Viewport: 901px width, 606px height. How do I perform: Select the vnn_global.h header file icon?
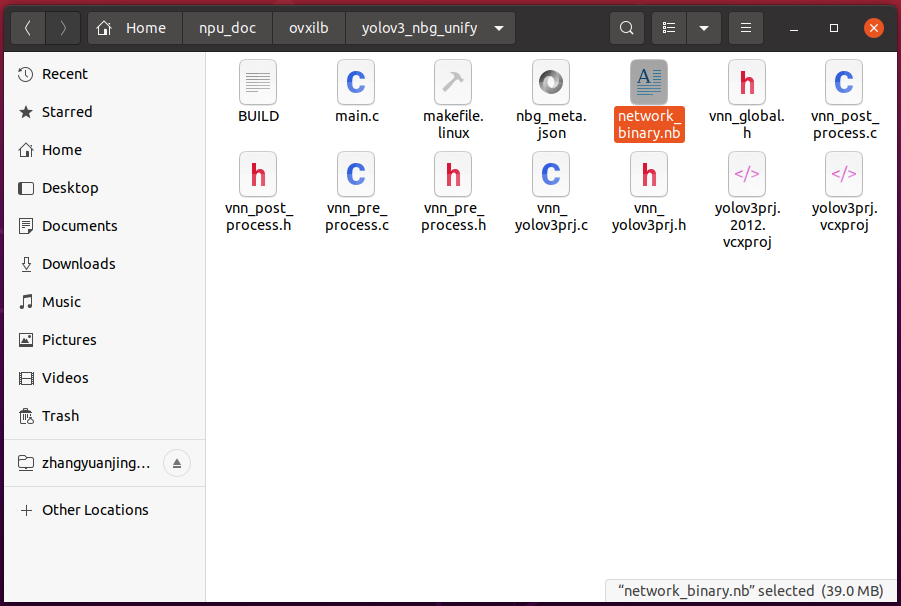tap(746, 82)
